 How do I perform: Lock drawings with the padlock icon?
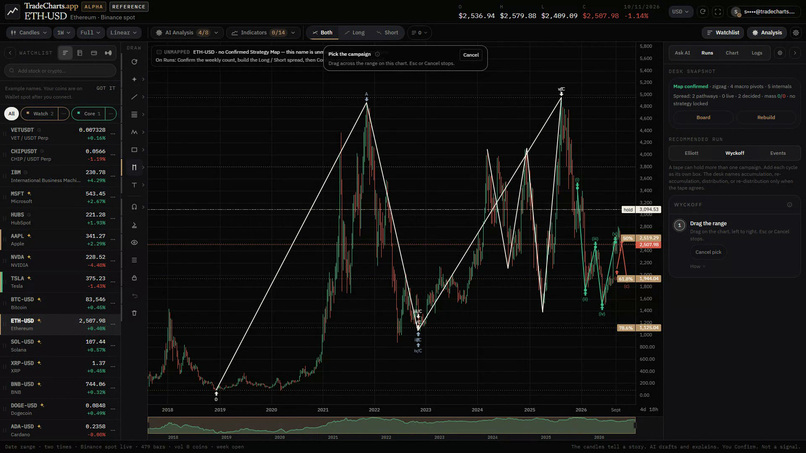click(x=134, y=278)
